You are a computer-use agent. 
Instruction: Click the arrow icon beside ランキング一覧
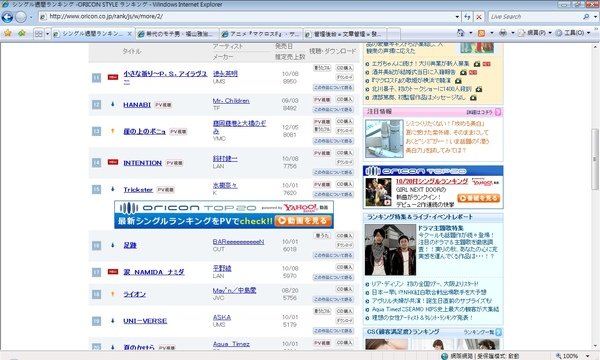498,332
